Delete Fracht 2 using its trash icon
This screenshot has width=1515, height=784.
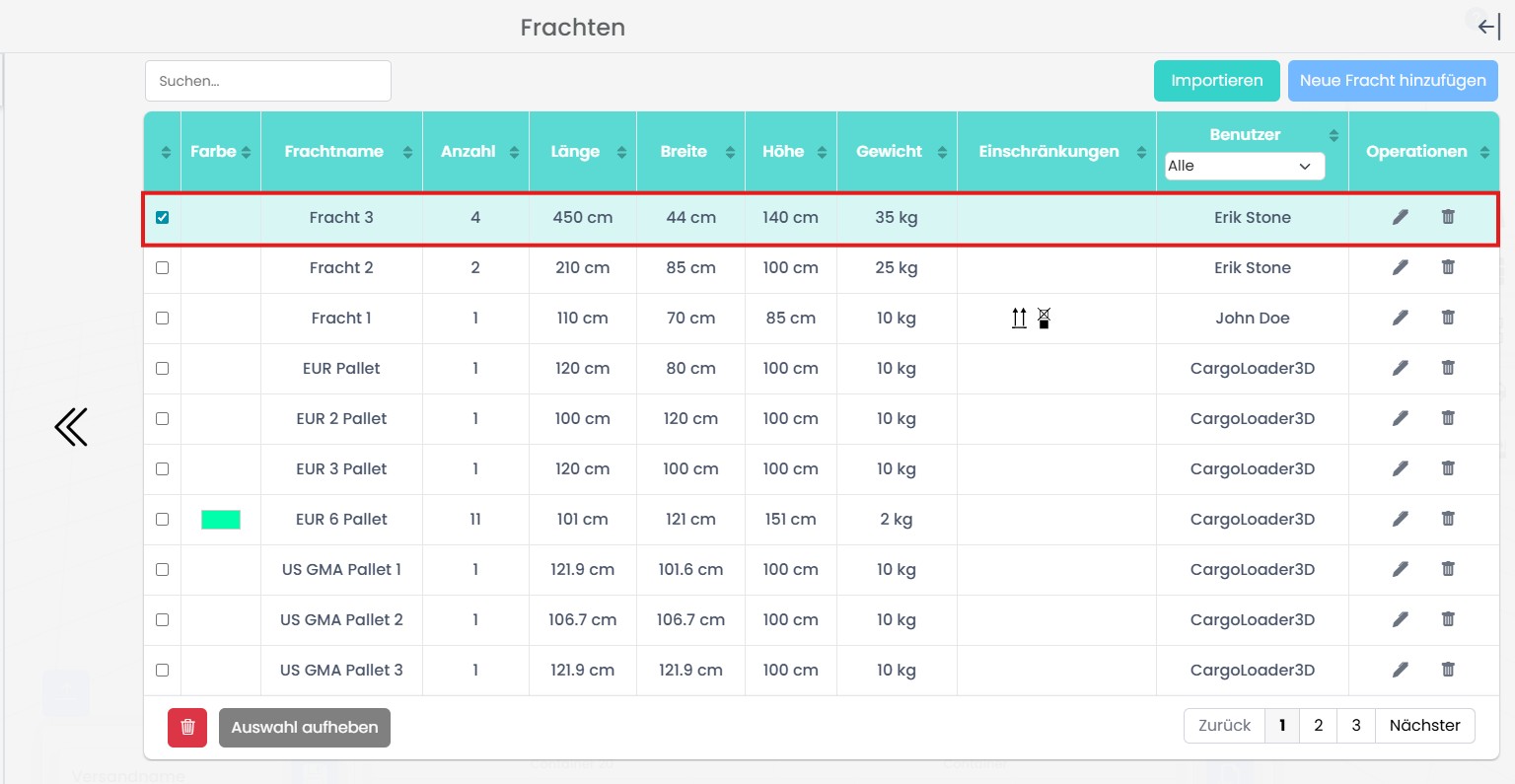coord(1448,267)
